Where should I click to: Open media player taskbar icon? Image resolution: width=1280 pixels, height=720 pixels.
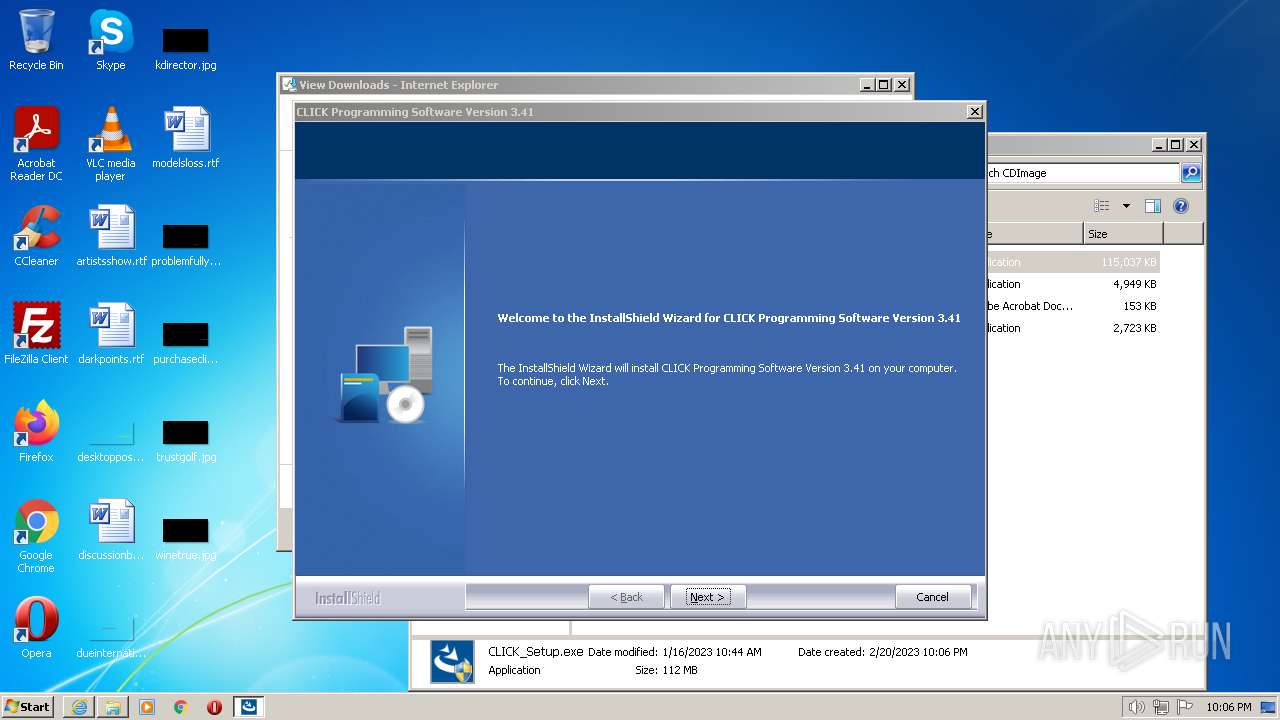(147, 707)
